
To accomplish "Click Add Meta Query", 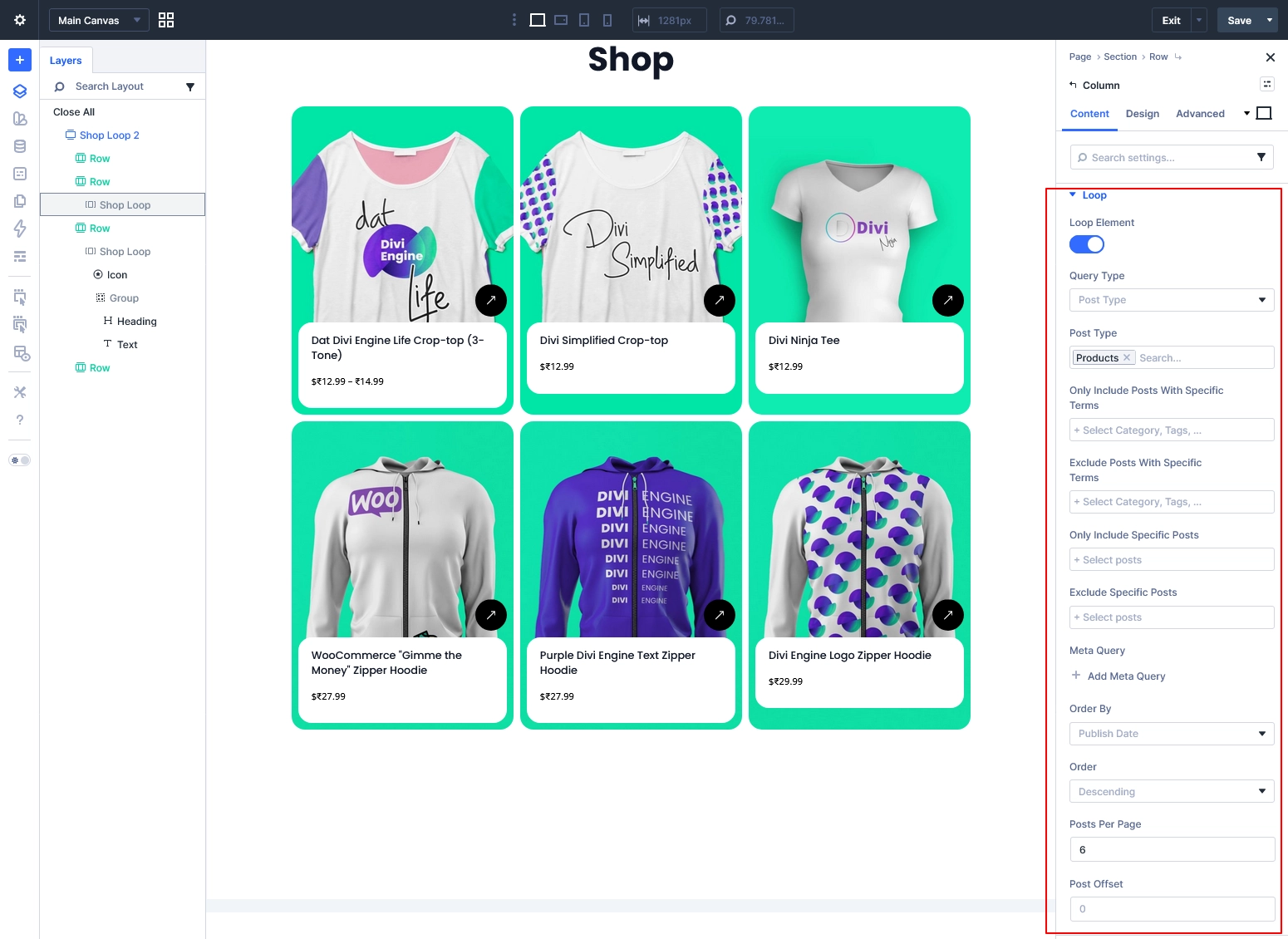I will pos(1118,676).
